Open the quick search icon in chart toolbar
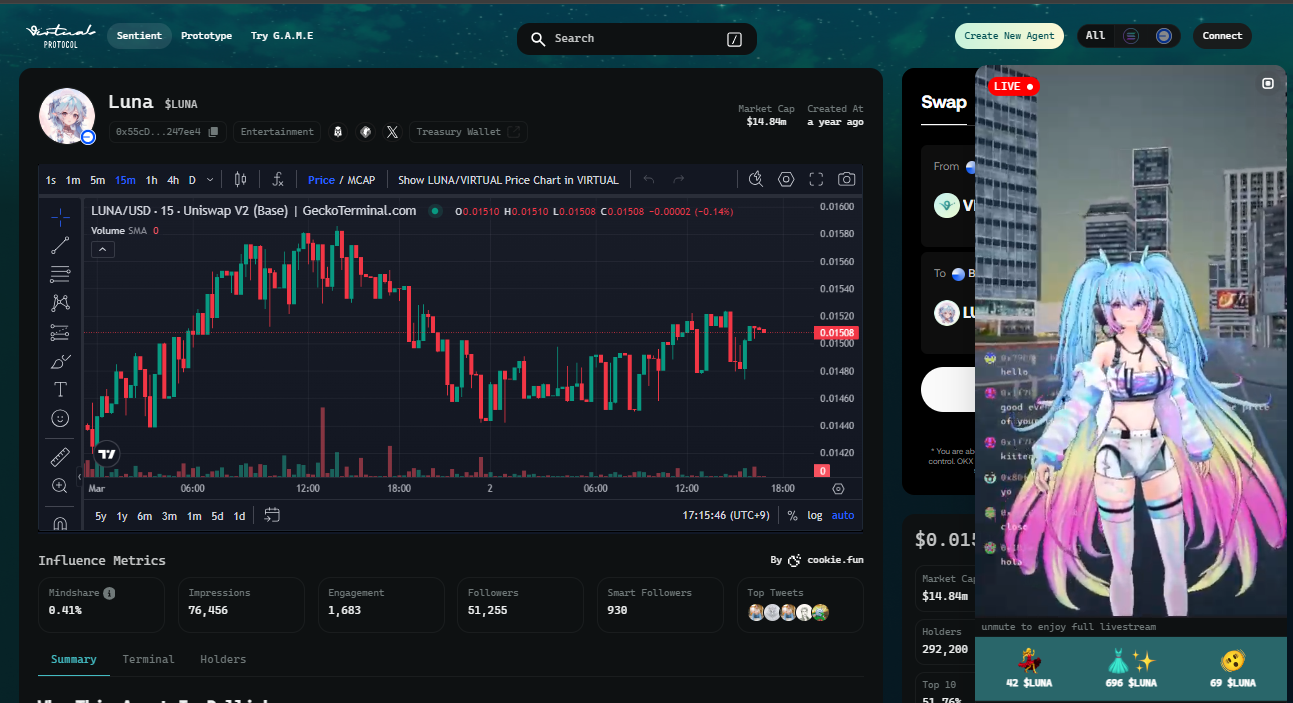The height and width of the screenshot is (703, 1293). click(756, 180)
